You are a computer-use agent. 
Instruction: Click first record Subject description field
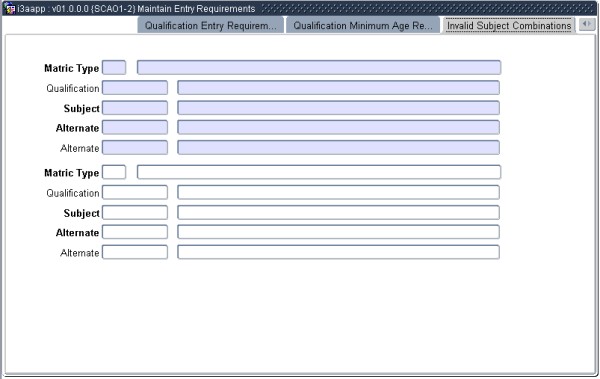(338, 108)
